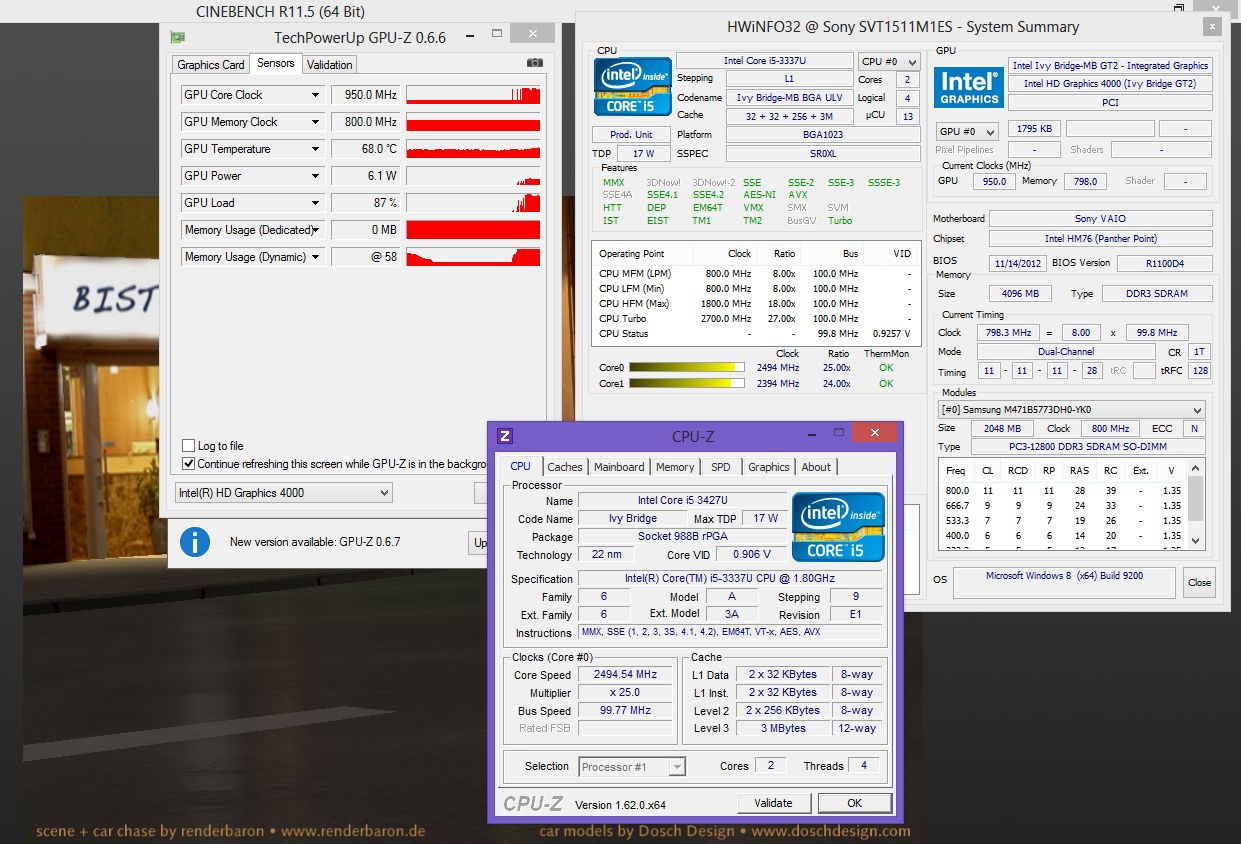1241x844 pixels.
Task: Click the OK button in CPU-Z
Action: pyautogui.click(x=855, y=803)
